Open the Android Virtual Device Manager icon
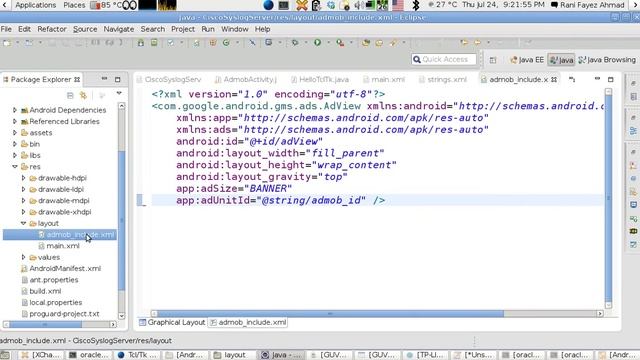 154,42
